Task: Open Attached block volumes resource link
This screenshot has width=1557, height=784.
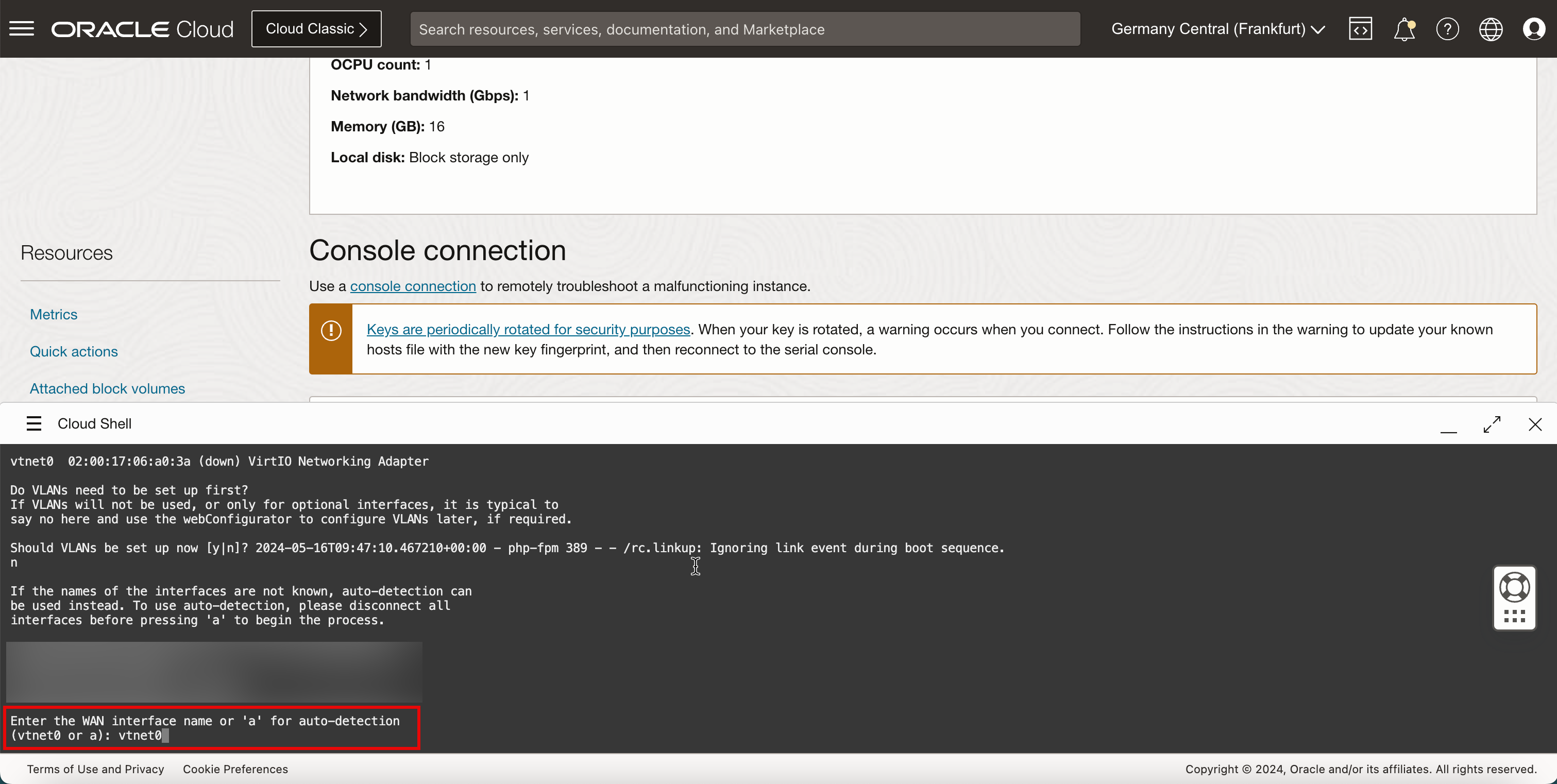Action: [108, 389]
